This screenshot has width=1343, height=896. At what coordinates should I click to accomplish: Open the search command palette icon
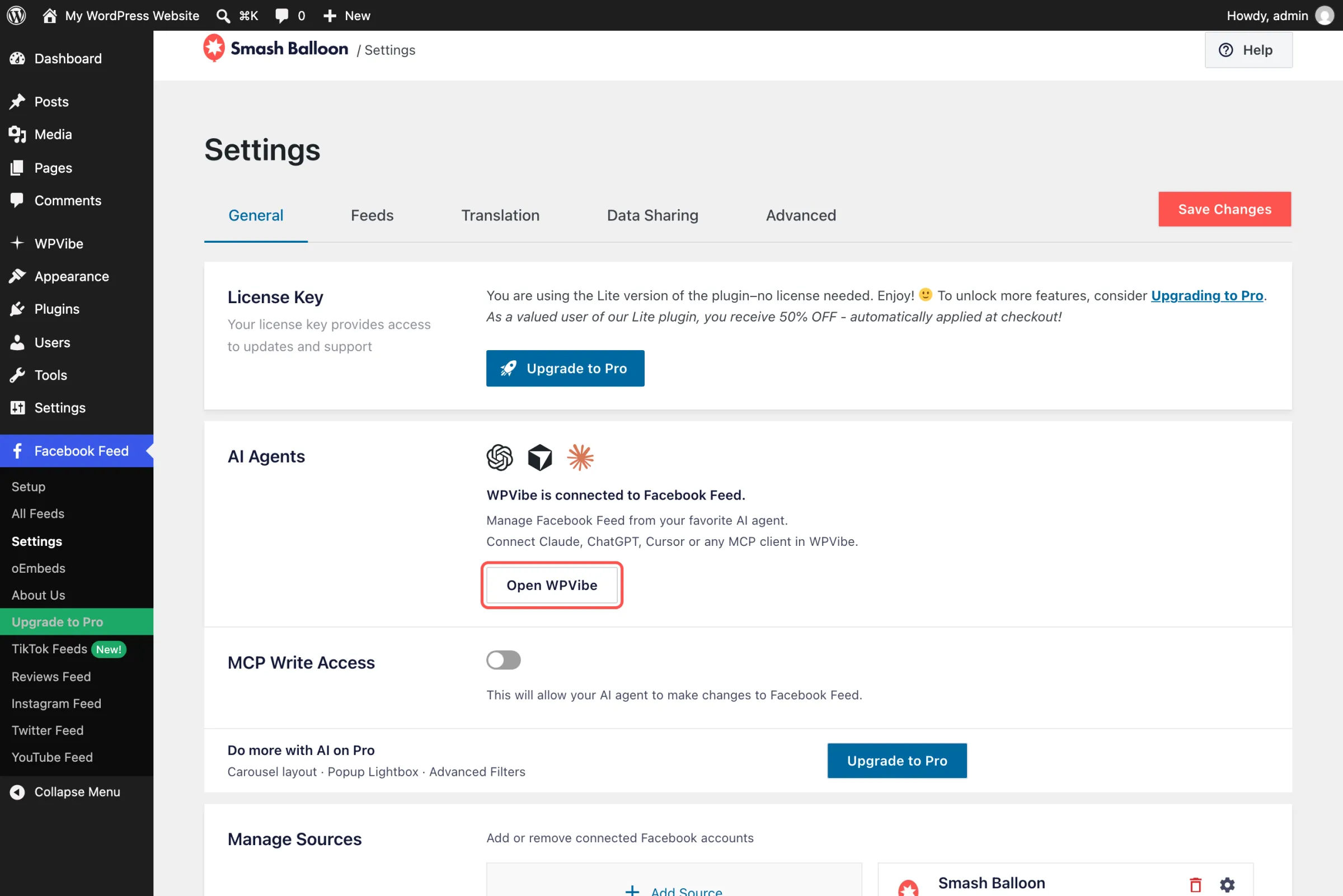coord(223,16)
